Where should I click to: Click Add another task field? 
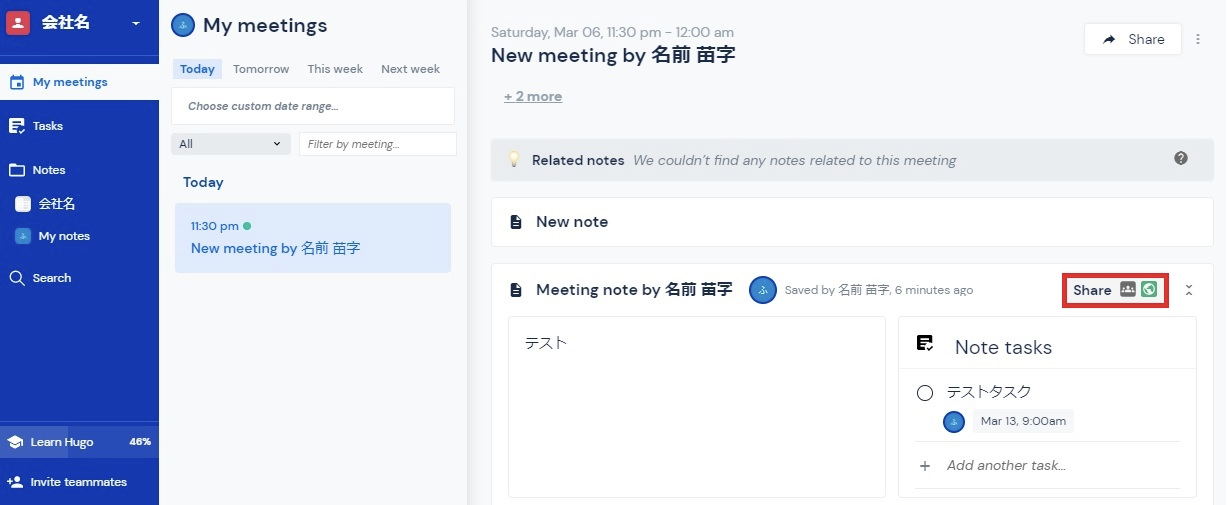pos(1006,465)
